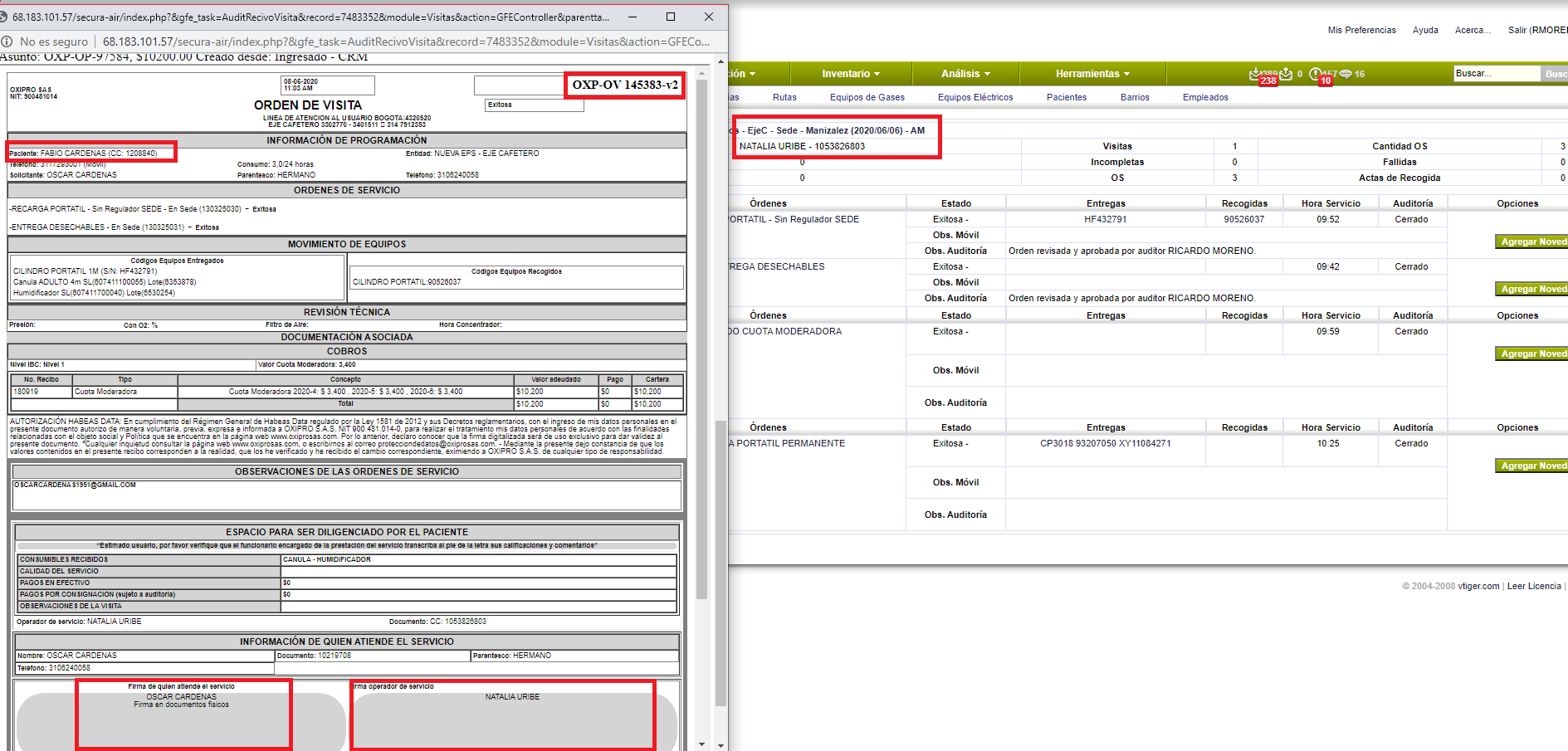Click the site info icon in popup address bar
This screenshot has height=751, width=1568.
7,41
